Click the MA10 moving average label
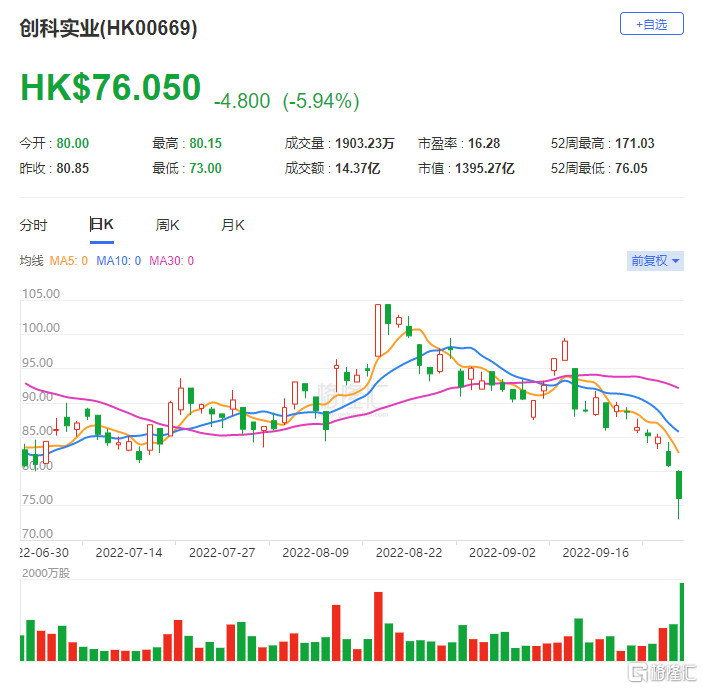The image size is (703, 689). (119, 261)
